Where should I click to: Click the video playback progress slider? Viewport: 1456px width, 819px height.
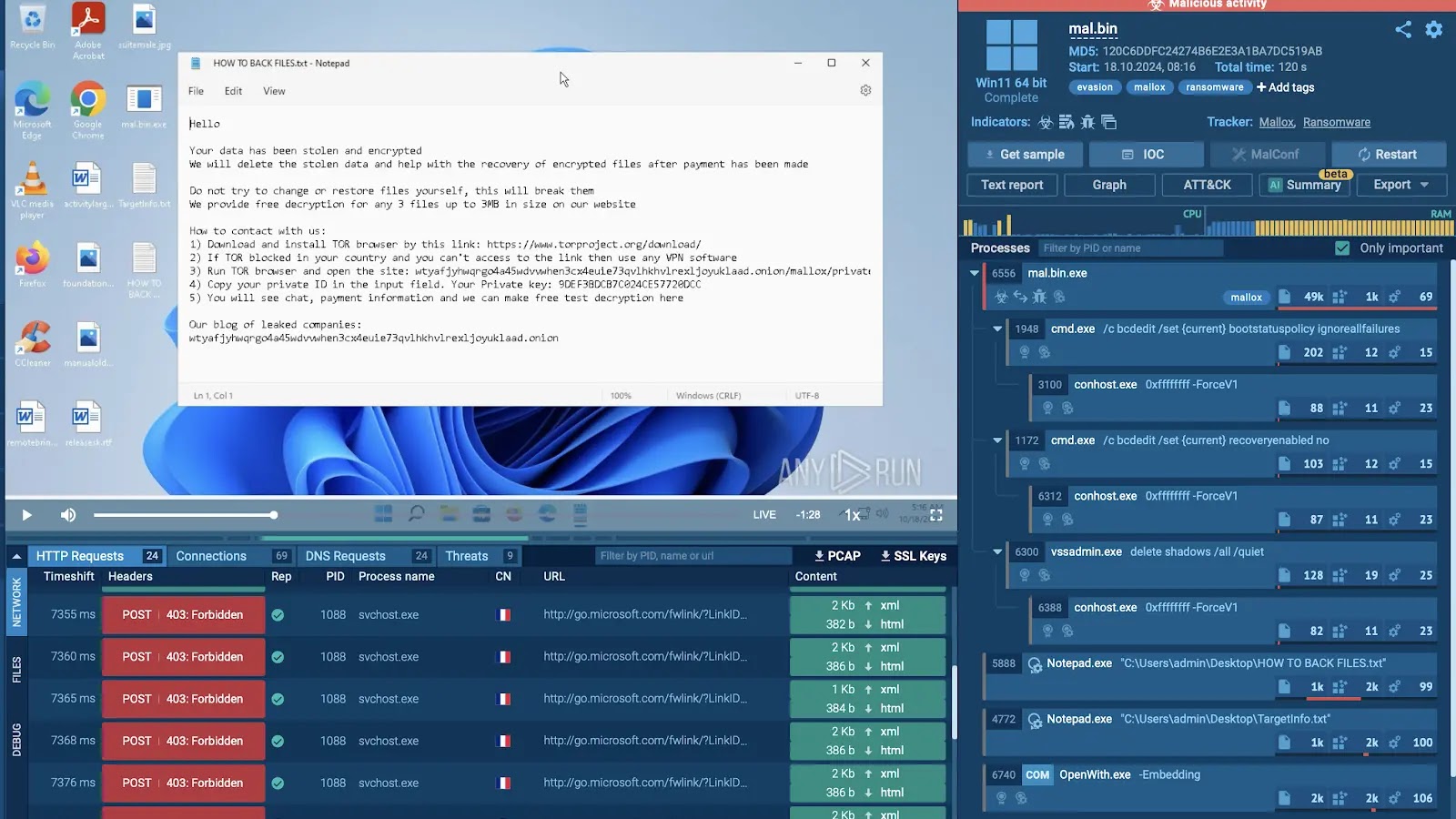(x=185, y=515)
